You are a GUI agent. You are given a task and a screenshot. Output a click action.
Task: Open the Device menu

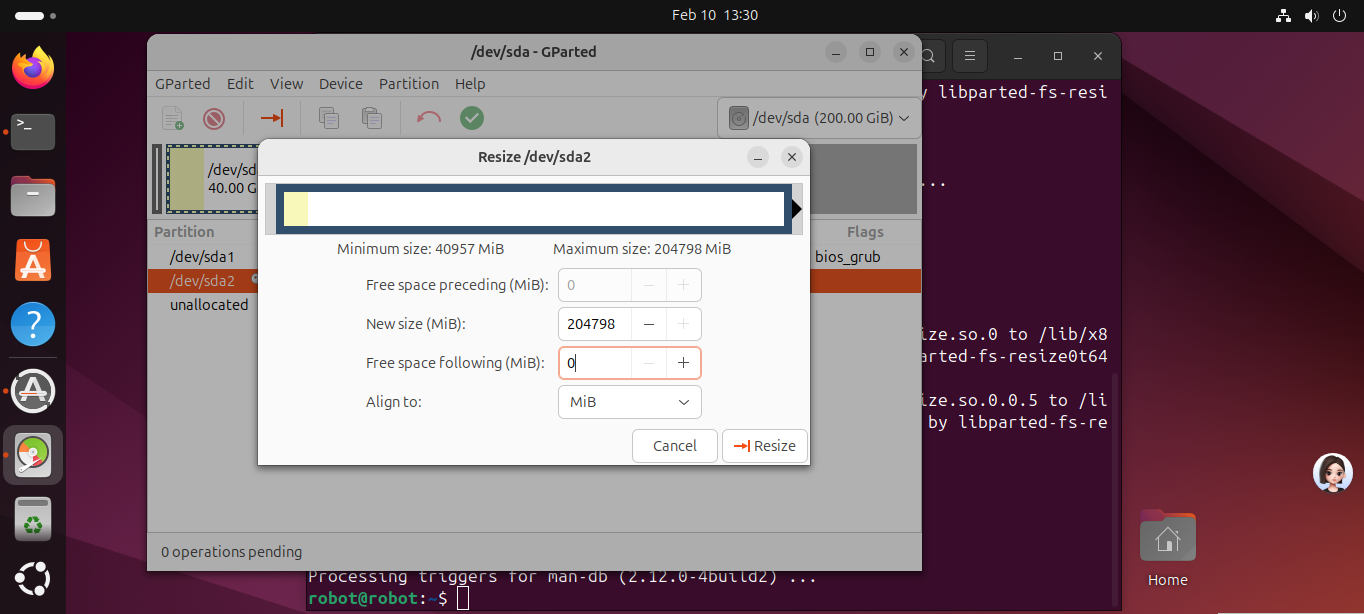point(341,84)
